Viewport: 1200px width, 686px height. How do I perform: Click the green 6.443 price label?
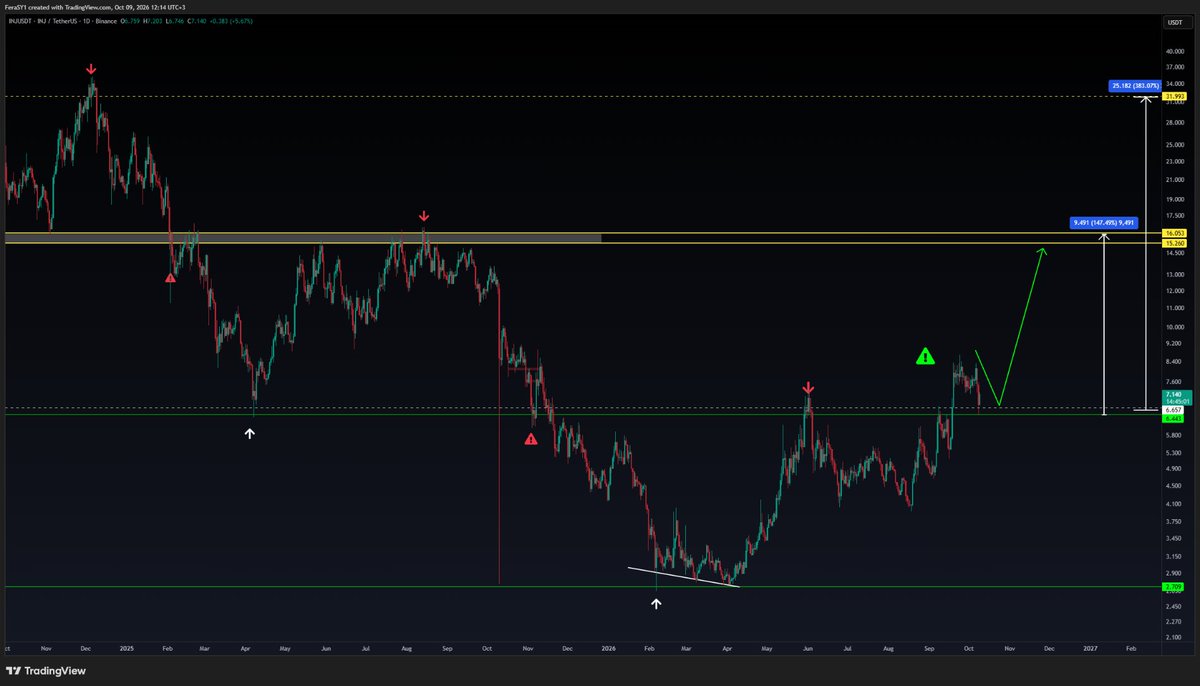pyautogui.click(x=1174, y=417)
